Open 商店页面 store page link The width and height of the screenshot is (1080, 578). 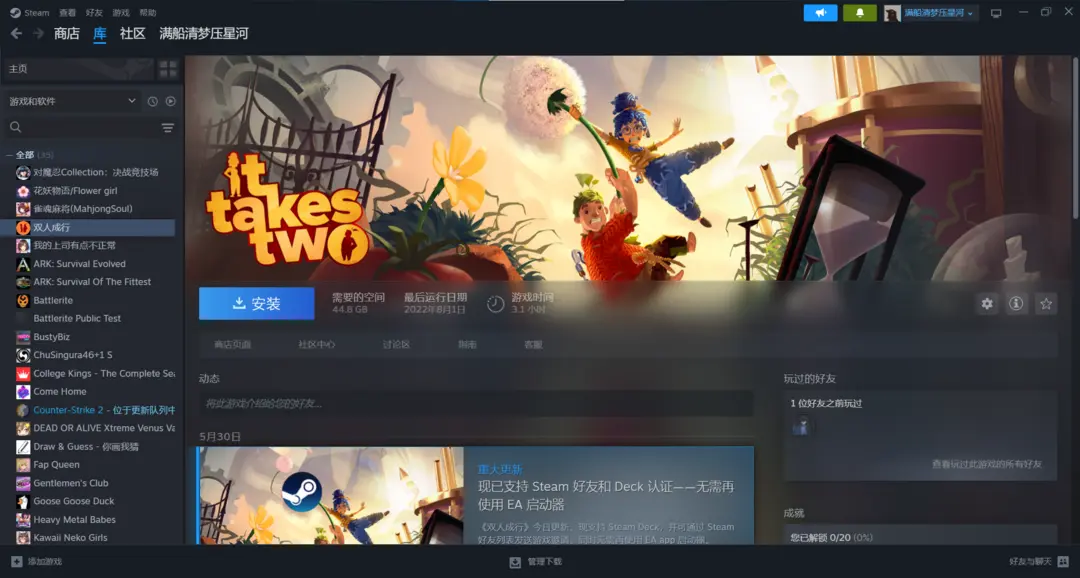(233, 344)
